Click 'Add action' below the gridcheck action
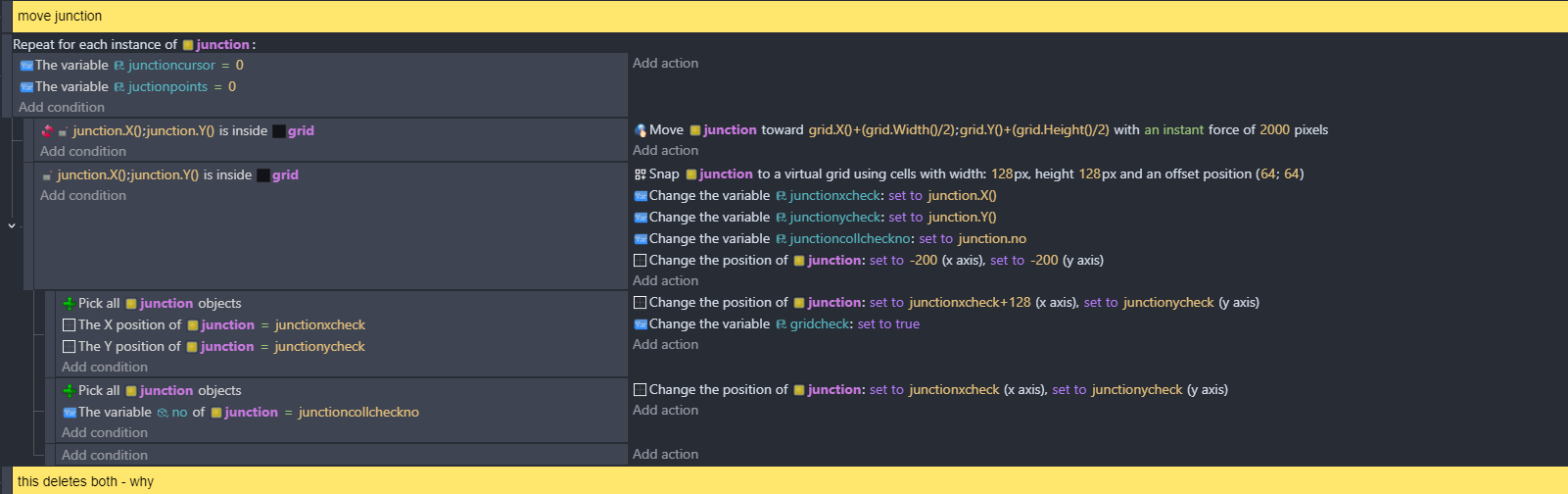Viewport: 1568px width, 494px height. click(665, 345)
